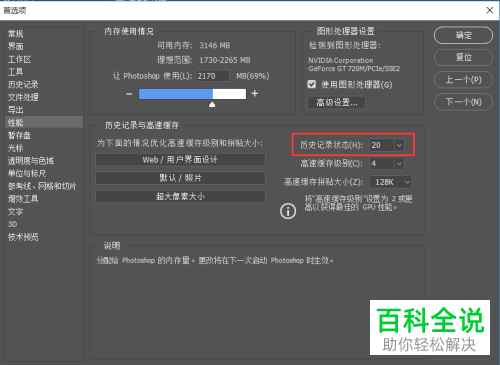This screenshot has width=500, height=365.
Task: Click the plus icon for memory usage
Action: coord(255,94)
